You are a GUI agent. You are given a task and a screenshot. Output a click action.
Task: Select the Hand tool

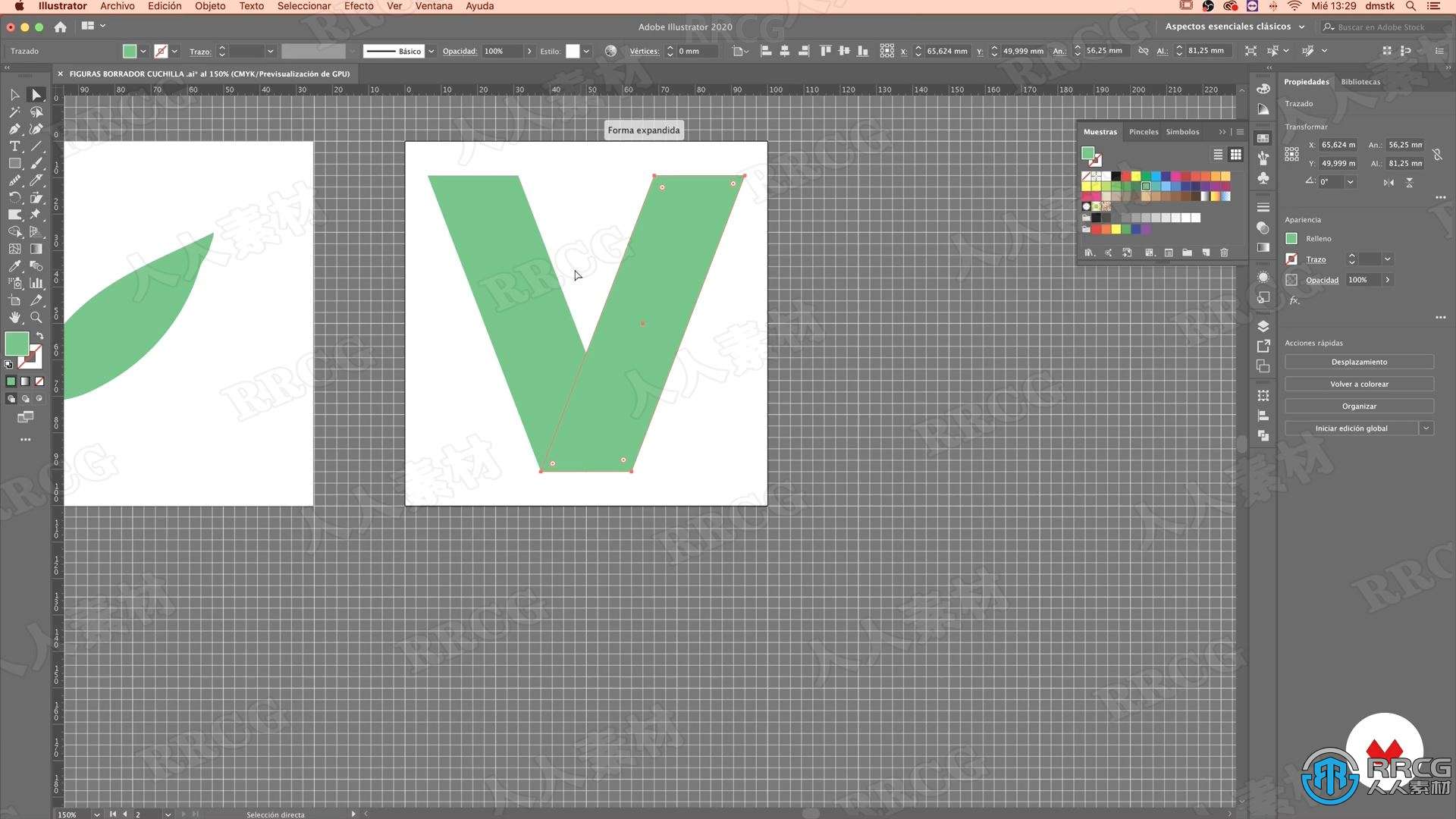(14, 318)
